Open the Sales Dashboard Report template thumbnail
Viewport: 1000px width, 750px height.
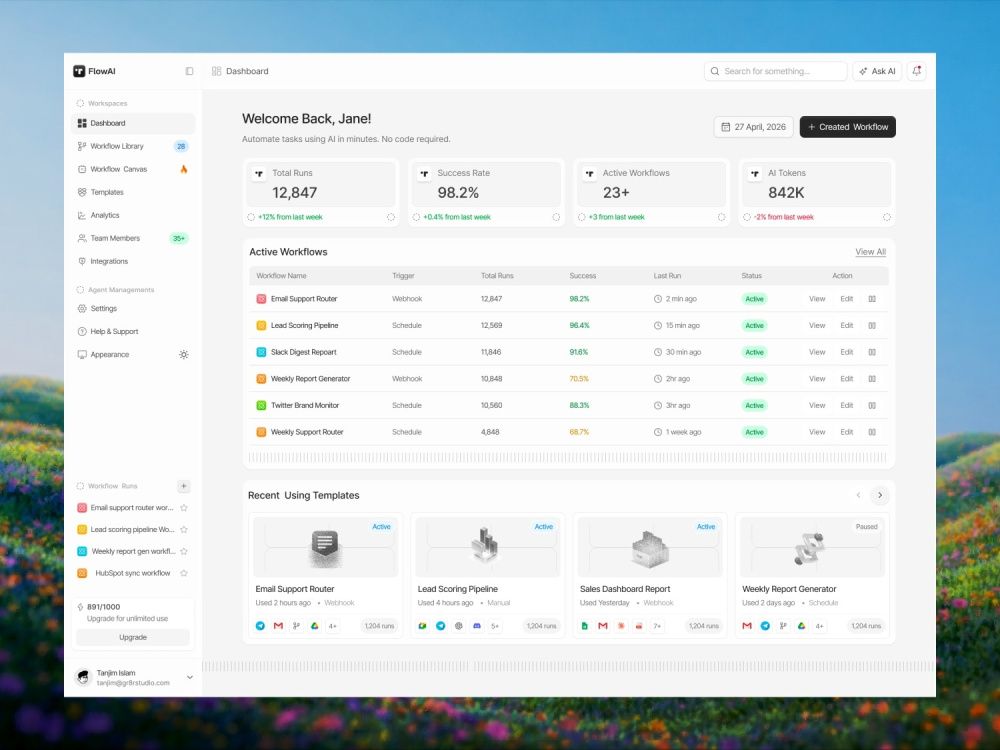[650, 547]
